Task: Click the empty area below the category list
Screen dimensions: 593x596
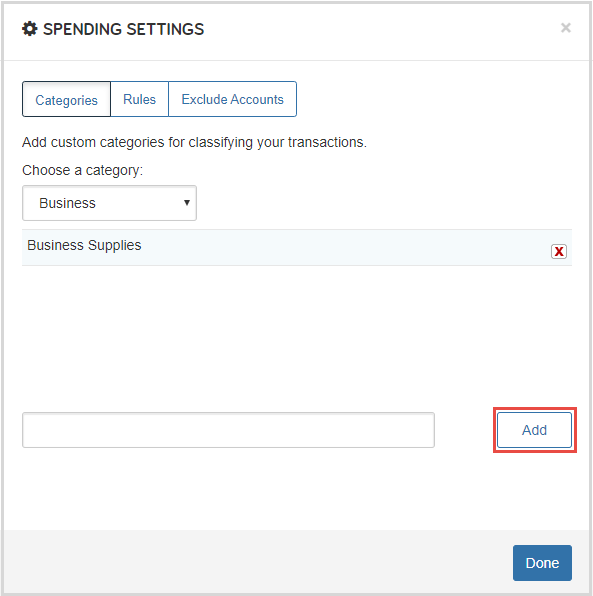Action: [x=297, y=336]
